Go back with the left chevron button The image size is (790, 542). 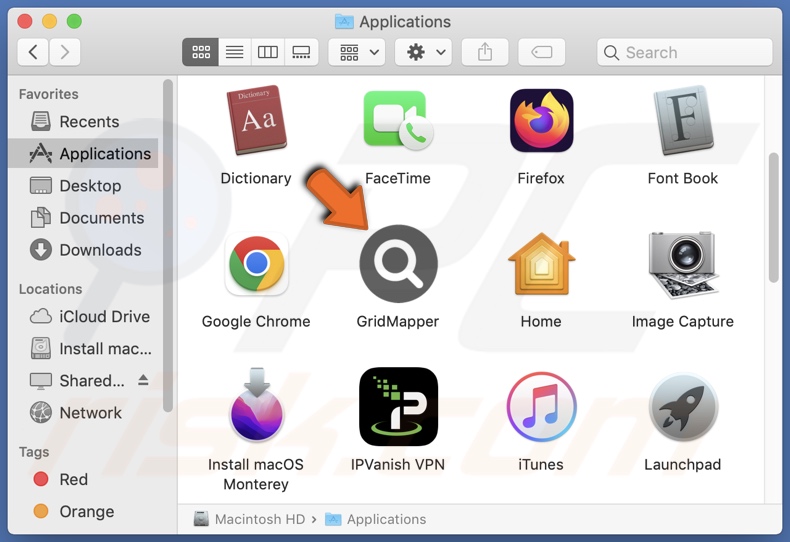[33, 52]
